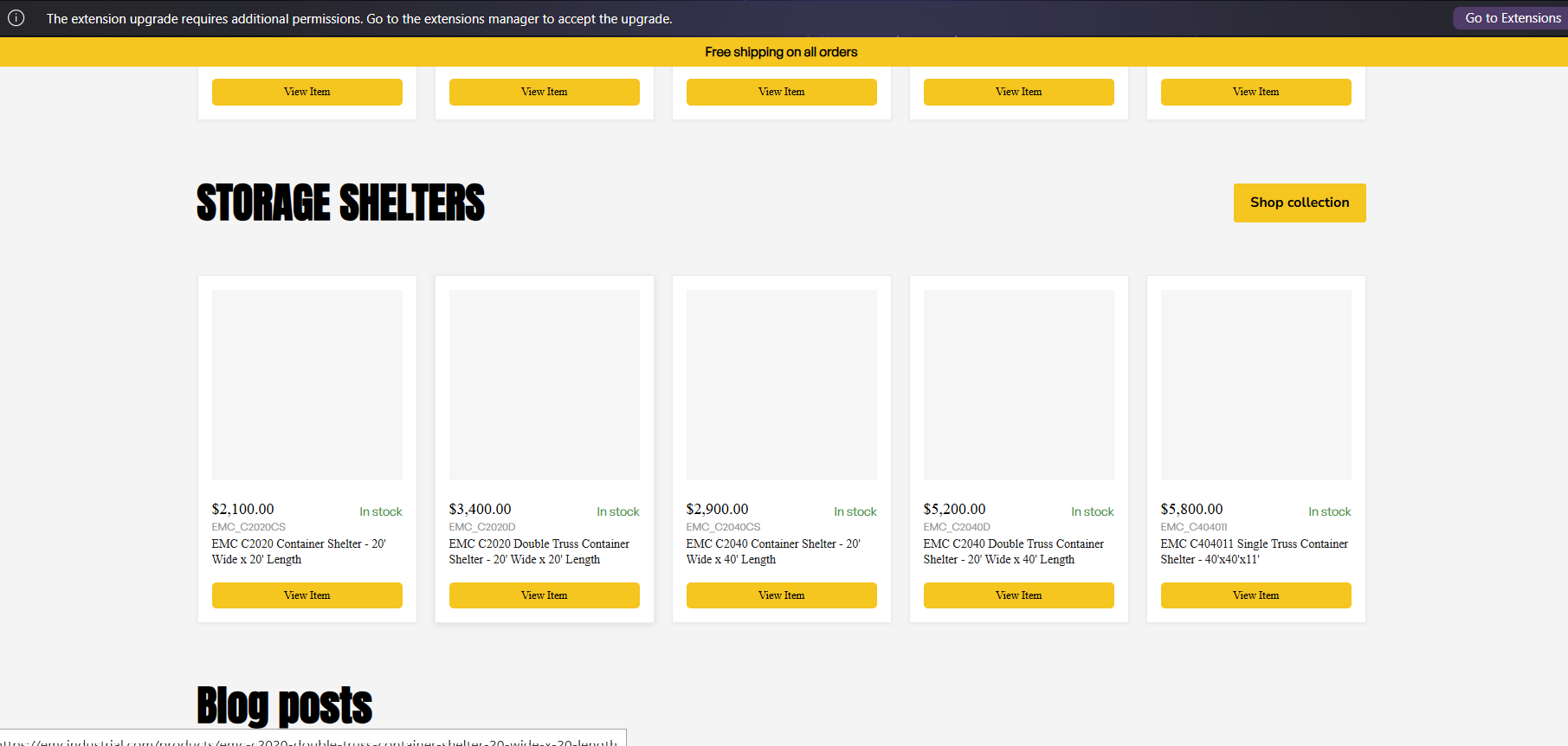Click SKU text EMC_C404011
1568x746 pixels.
pyautogui.click(x=1194, y=527)
